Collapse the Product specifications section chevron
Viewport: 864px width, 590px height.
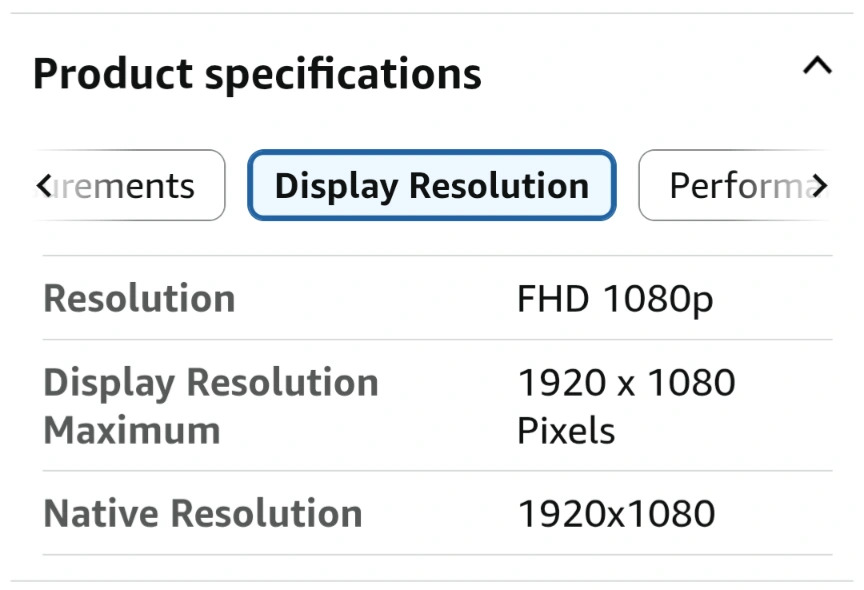[817, 66]
